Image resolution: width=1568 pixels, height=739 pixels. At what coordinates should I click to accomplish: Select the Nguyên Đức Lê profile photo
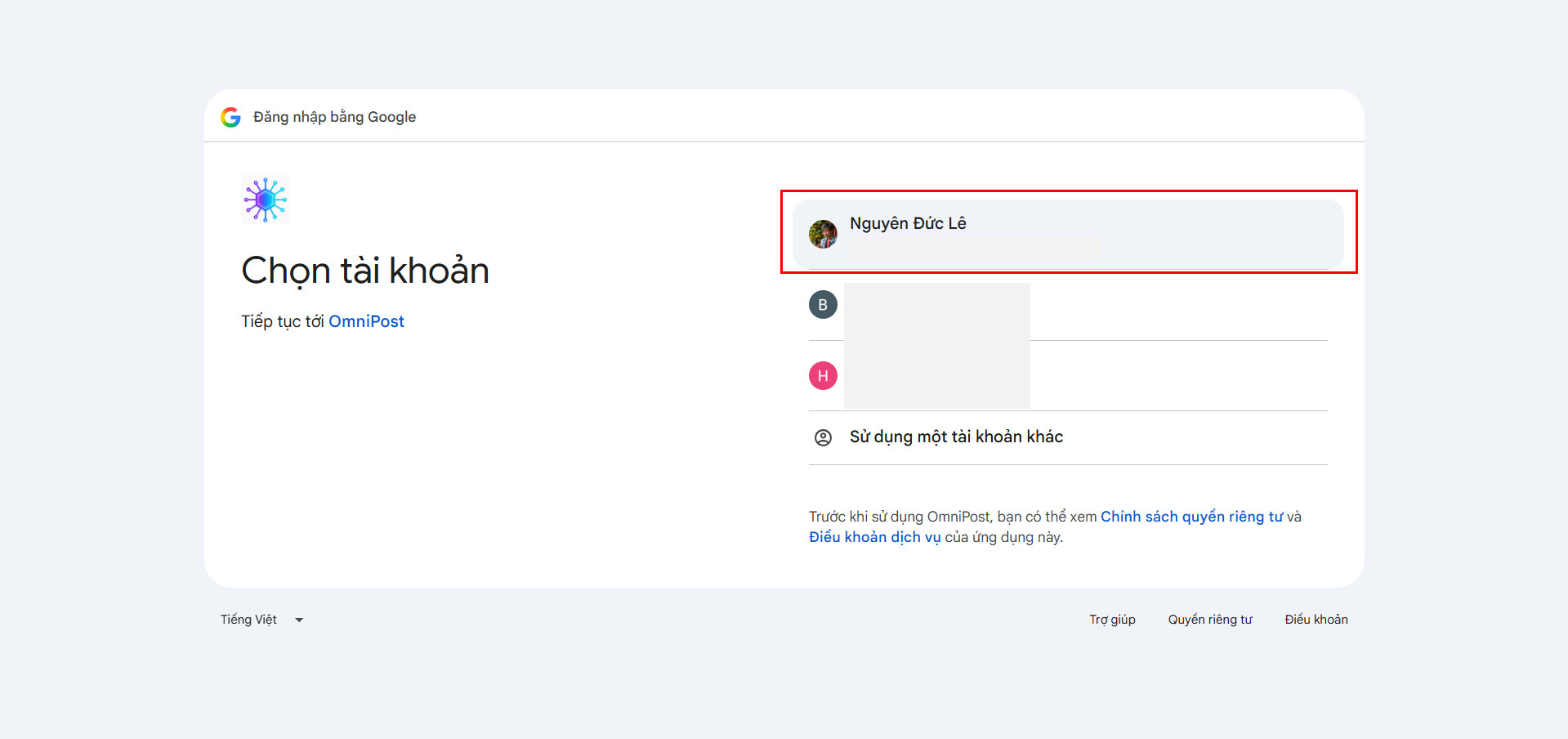click(823, 234)
